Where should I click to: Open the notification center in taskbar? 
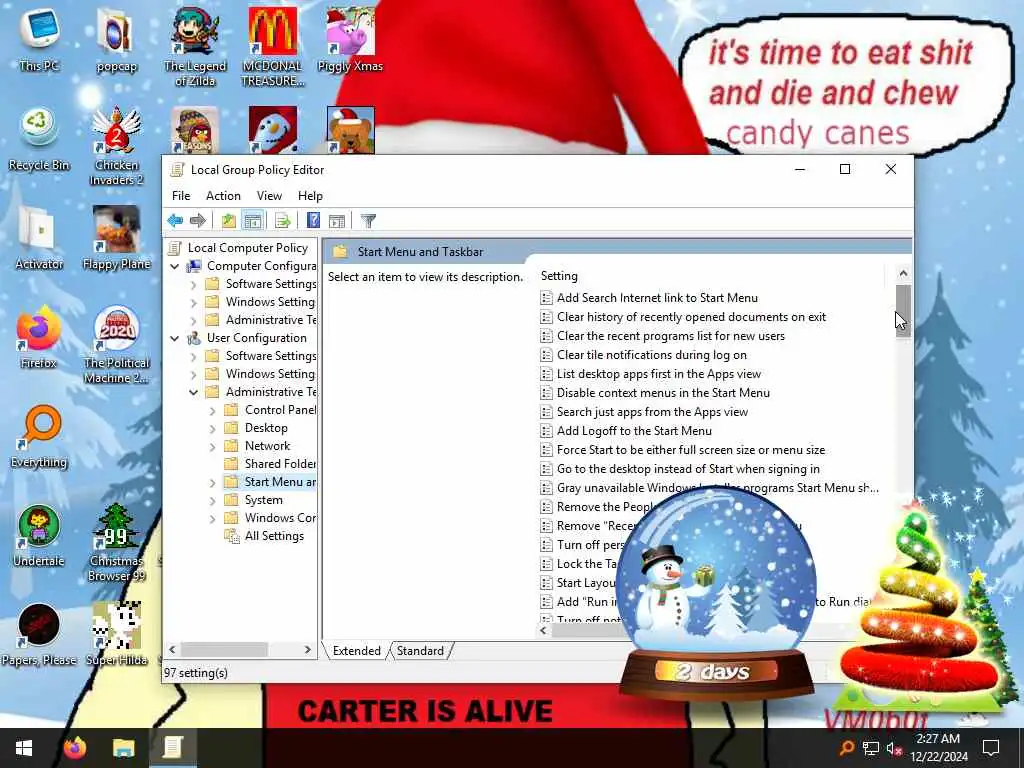[x=991, y=748]
